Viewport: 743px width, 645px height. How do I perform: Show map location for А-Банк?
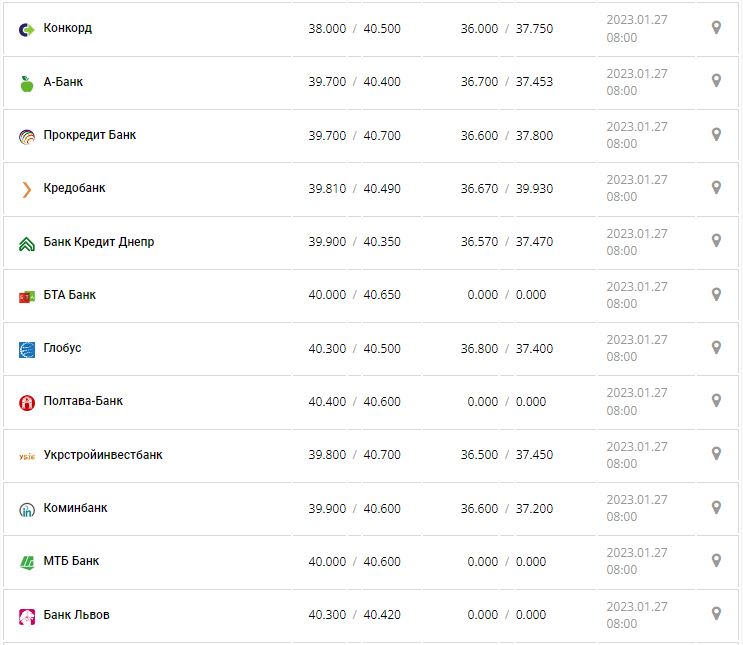coord(716,81)
